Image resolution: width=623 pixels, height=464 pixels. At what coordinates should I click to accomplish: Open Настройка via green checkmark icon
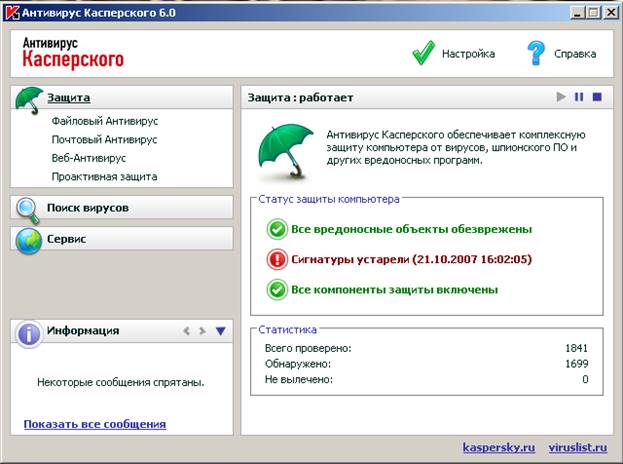424,52
